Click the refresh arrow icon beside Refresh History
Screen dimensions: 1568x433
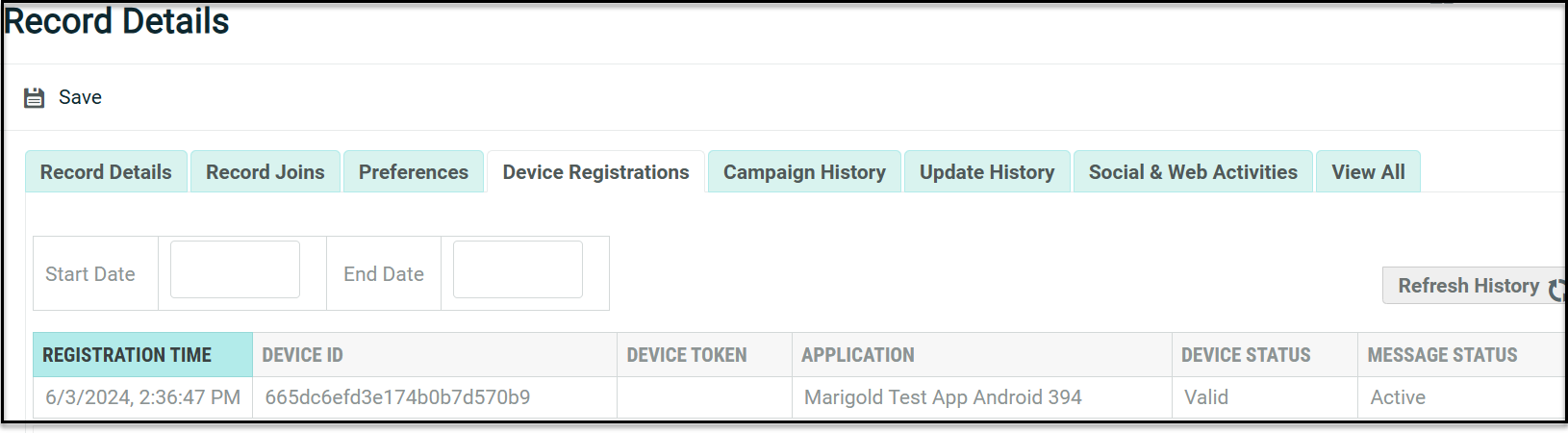point(1555,288)
